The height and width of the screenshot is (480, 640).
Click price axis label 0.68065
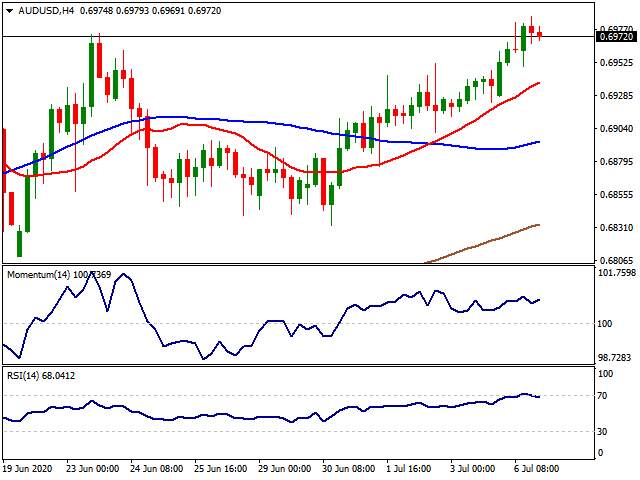[616, 260]
